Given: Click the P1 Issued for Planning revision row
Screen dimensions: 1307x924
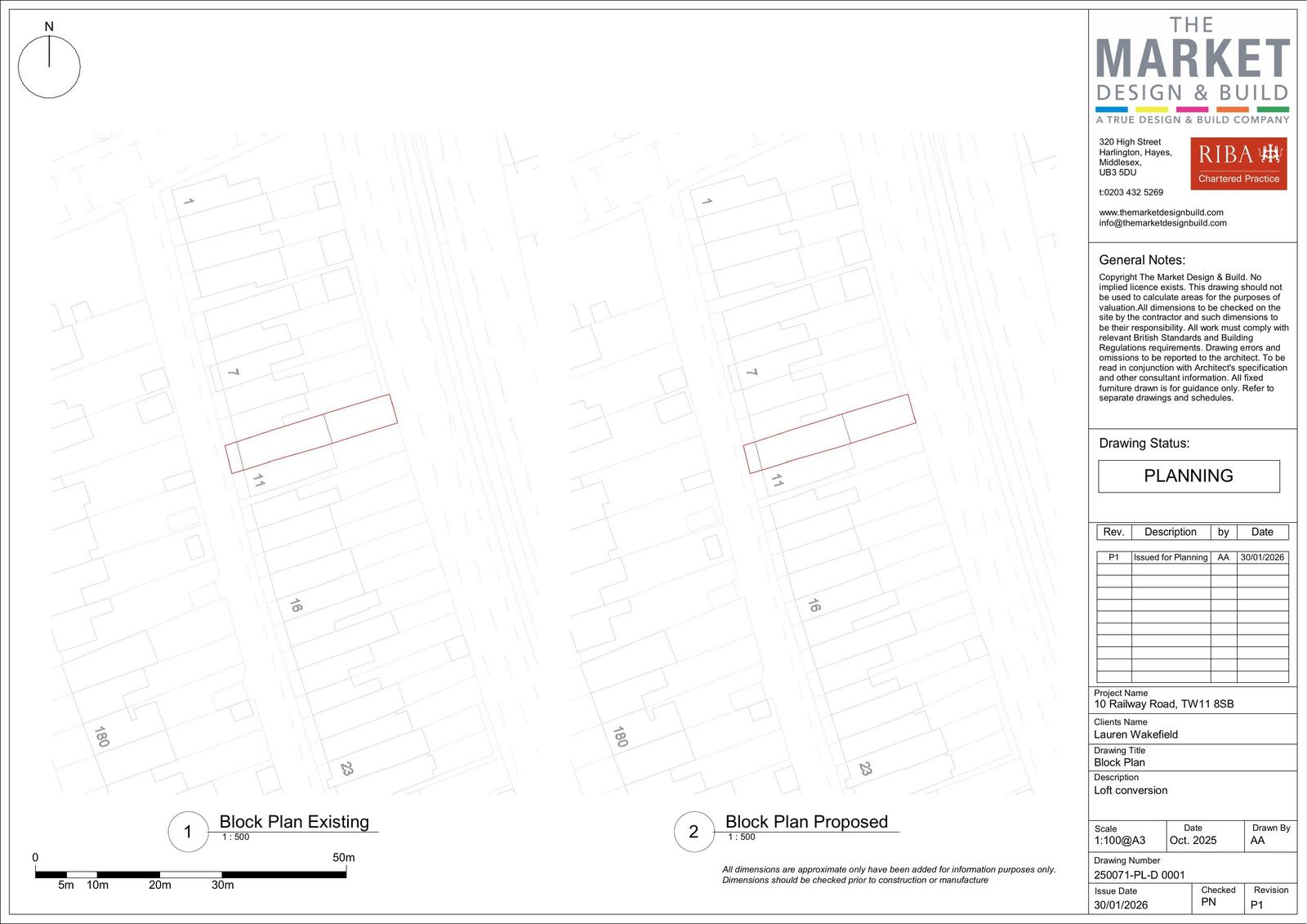Looking at the screenshot, I should [1192, 557].
